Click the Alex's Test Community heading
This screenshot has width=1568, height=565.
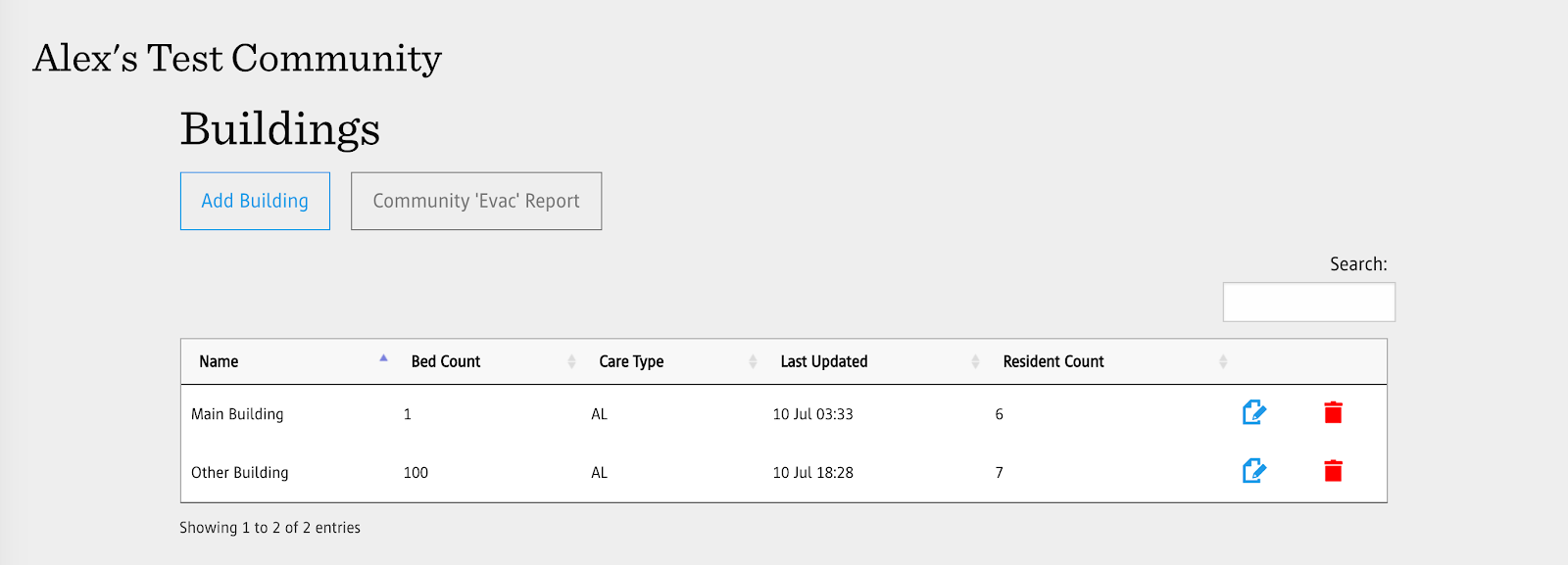click(237, 59)
